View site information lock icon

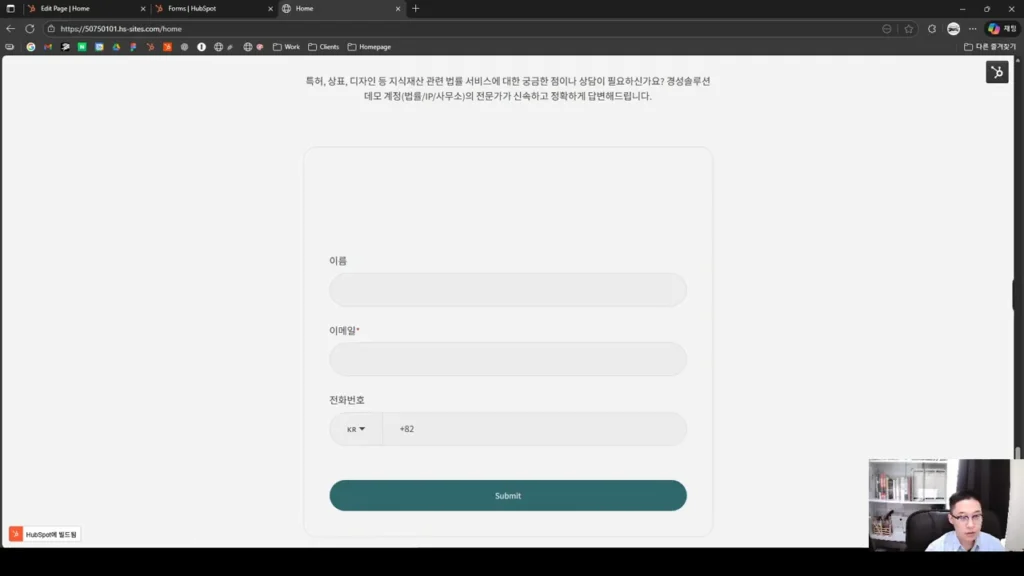(x=51, y=29)
